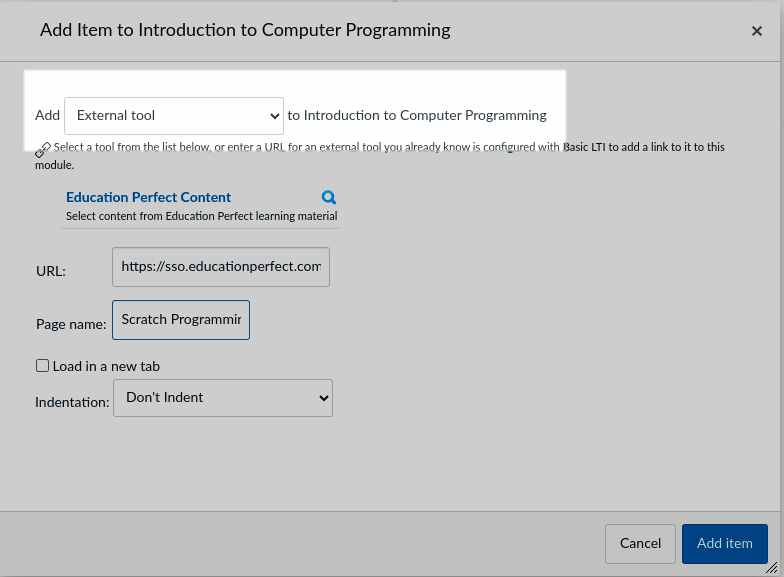This screenshot has width=784, height=577.
Task: Click the Add Item to Introduction dialog title
Action: (x=245, y=30)
